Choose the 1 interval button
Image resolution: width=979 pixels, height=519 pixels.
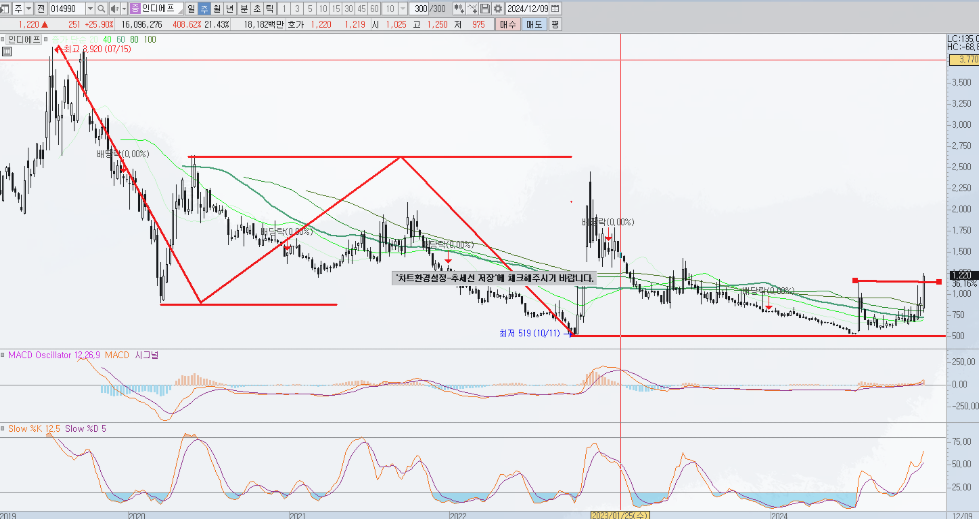pos(284,9)
